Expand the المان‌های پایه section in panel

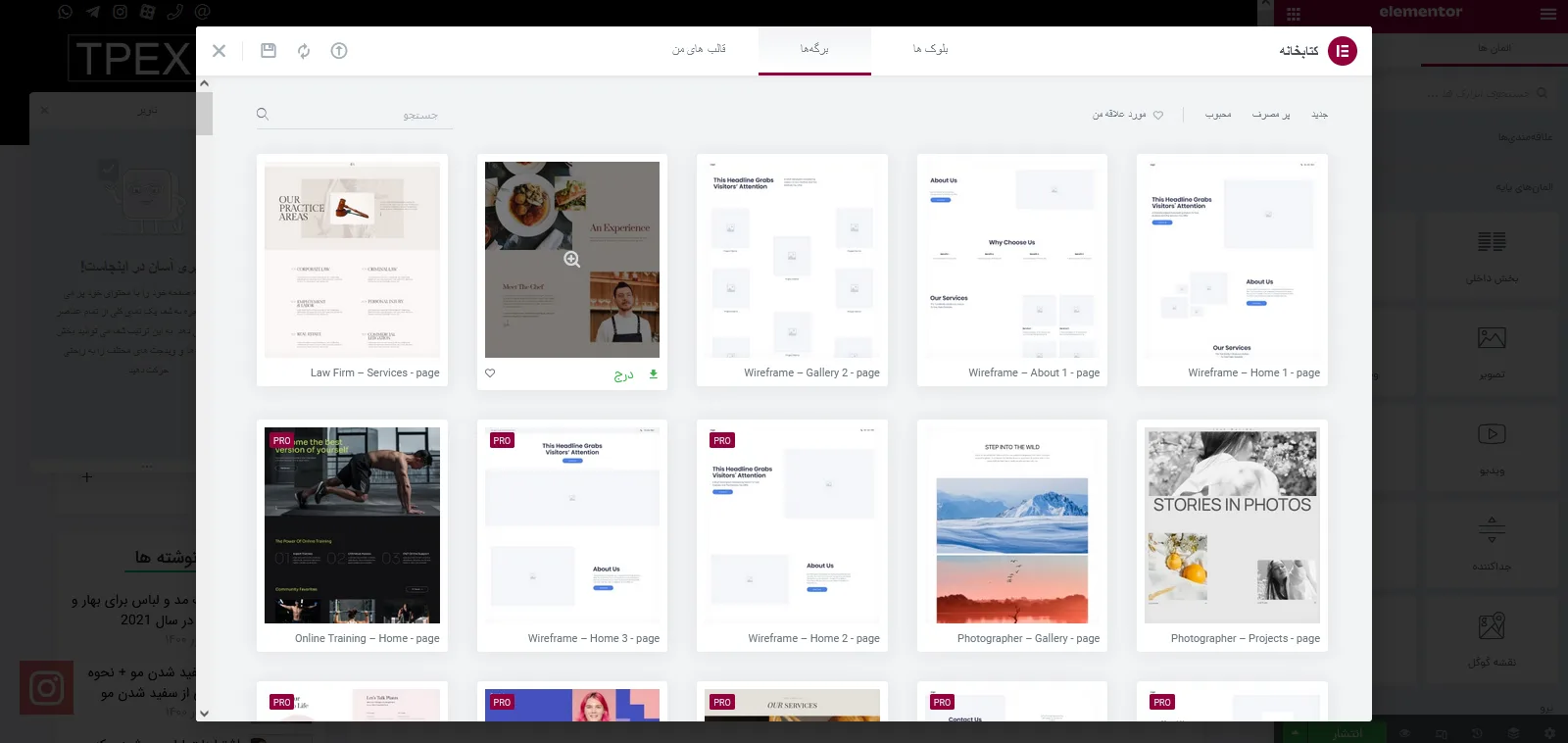[1524, 187]
